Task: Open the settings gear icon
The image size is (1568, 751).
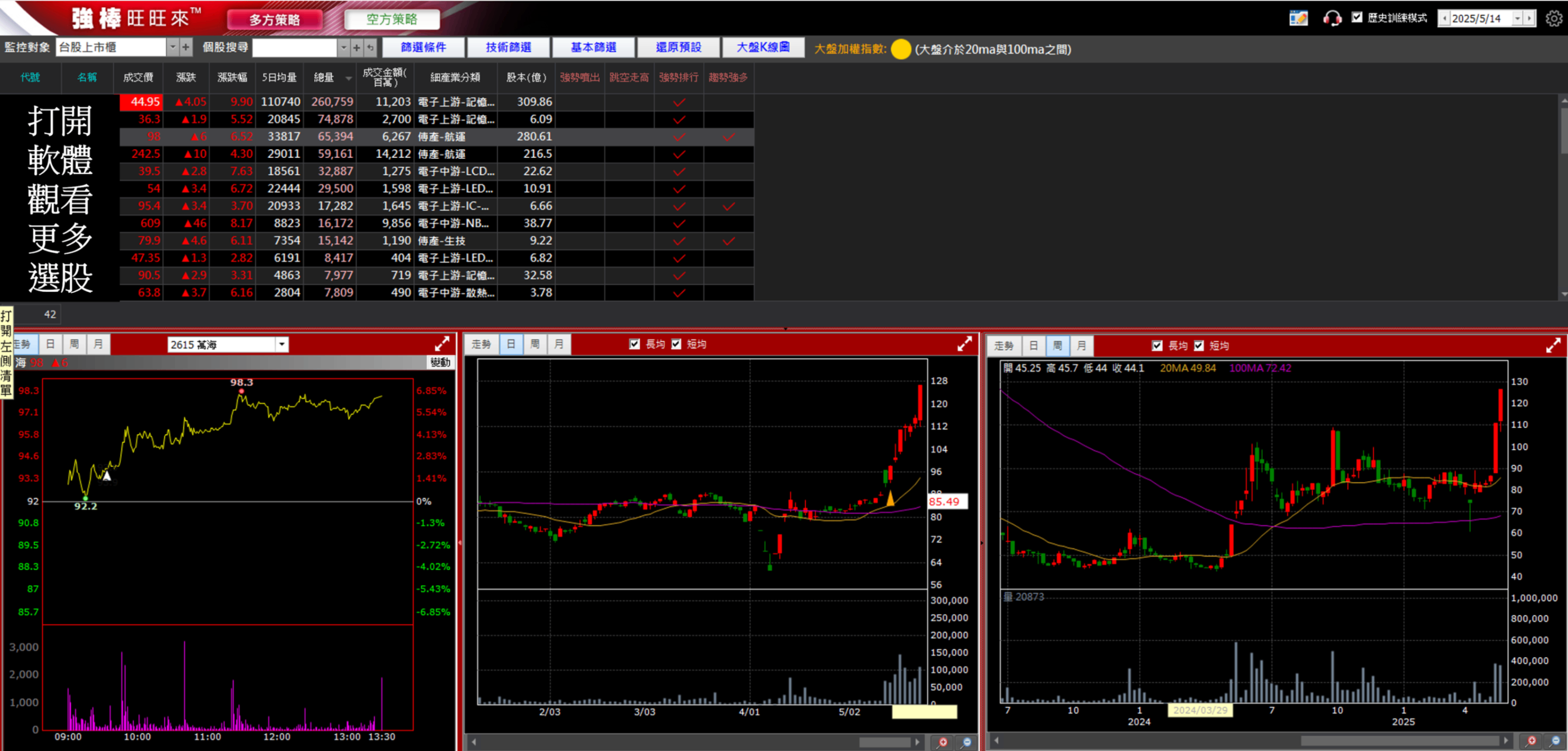Action: pos(1554,18)
